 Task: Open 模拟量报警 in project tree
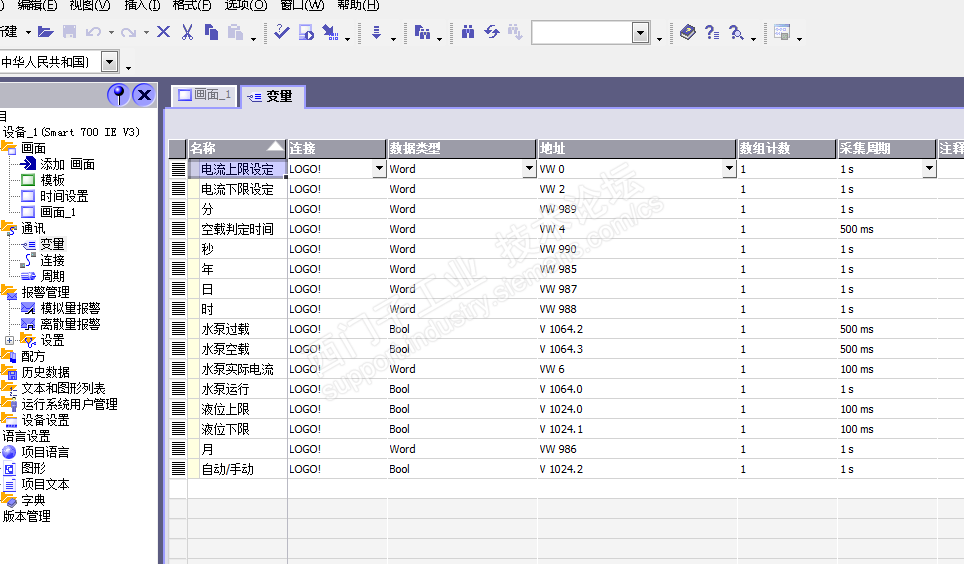(70, 308)
